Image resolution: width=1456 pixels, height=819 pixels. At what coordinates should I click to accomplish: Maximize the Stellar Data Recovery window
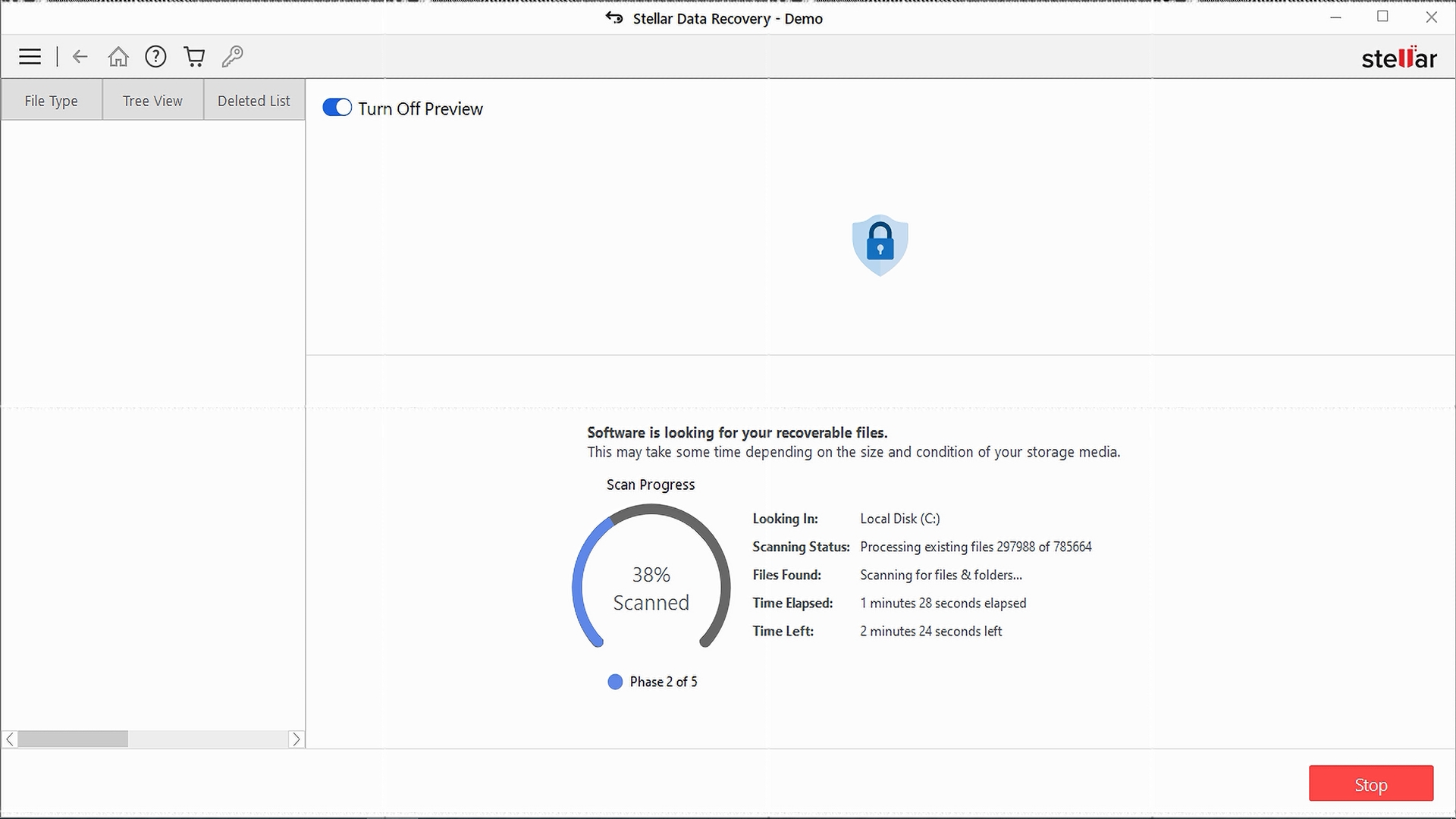pos(1382,17)
